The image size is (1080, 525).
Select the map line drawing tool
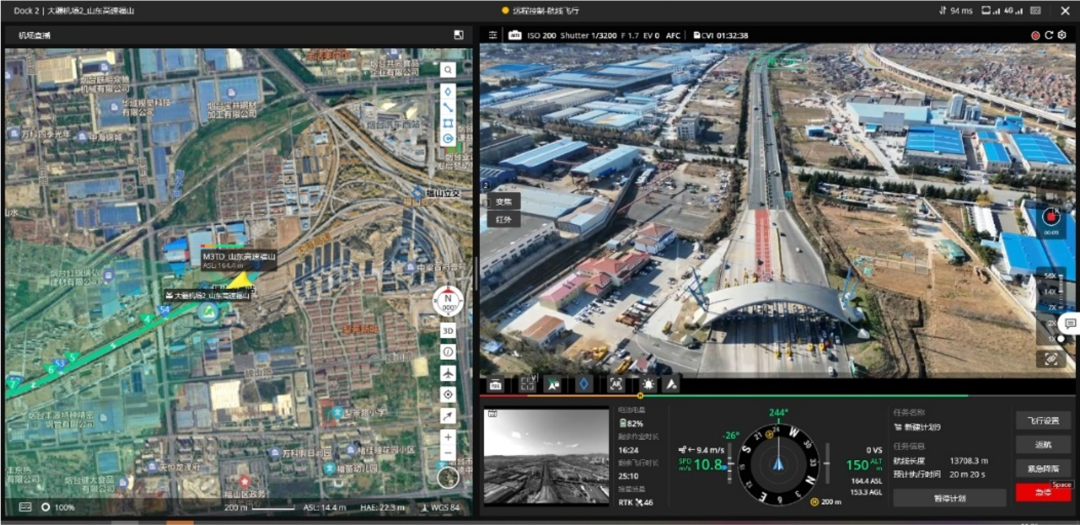coord(448,107)
